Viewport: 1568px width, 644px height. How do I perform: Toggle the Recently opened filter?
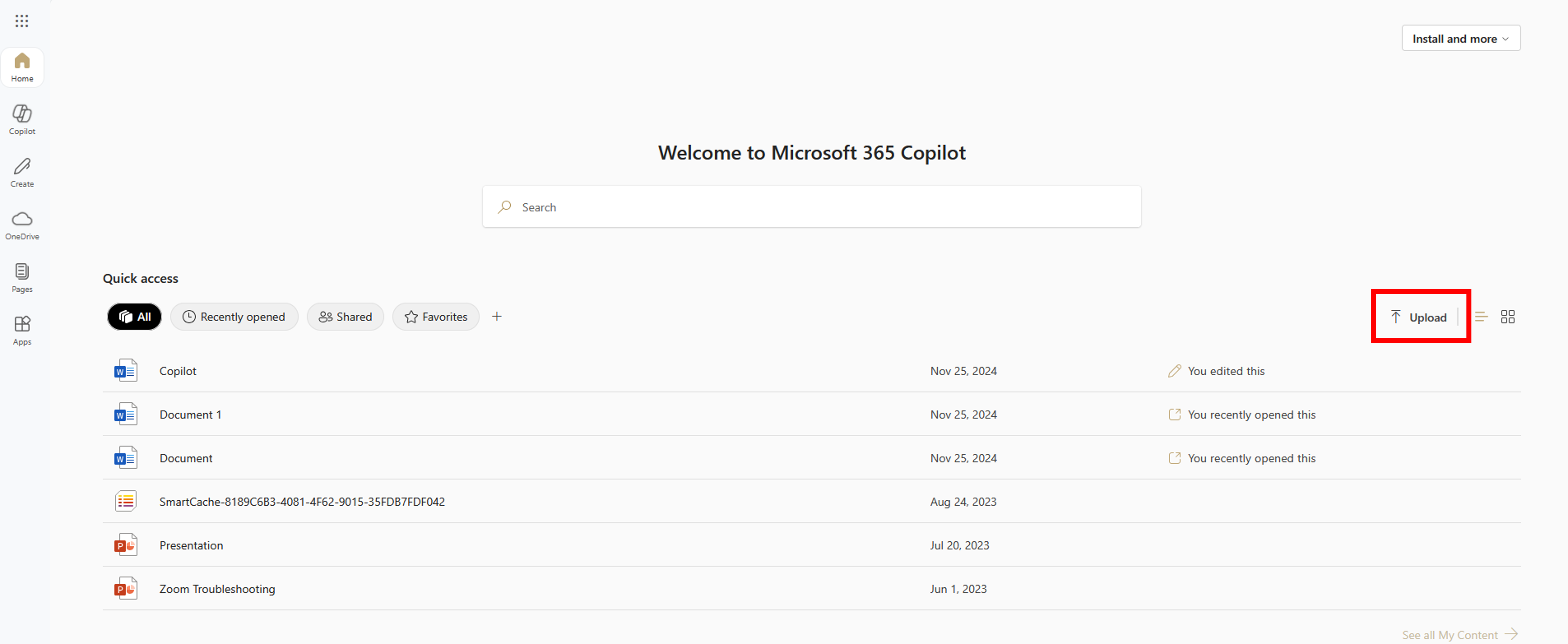[234, 316]
